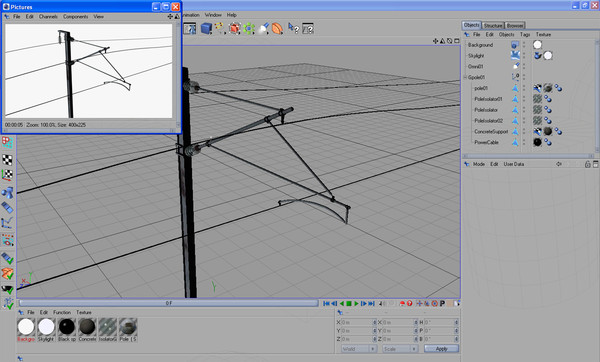
Task: Switch to the Browser tab
Action: (515, 25)
